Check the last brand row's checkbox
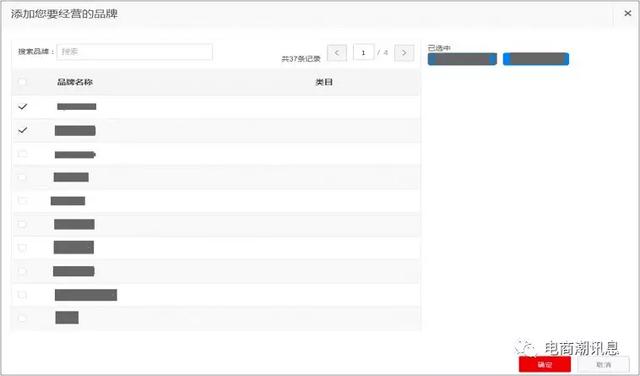 tap(22, 318)
